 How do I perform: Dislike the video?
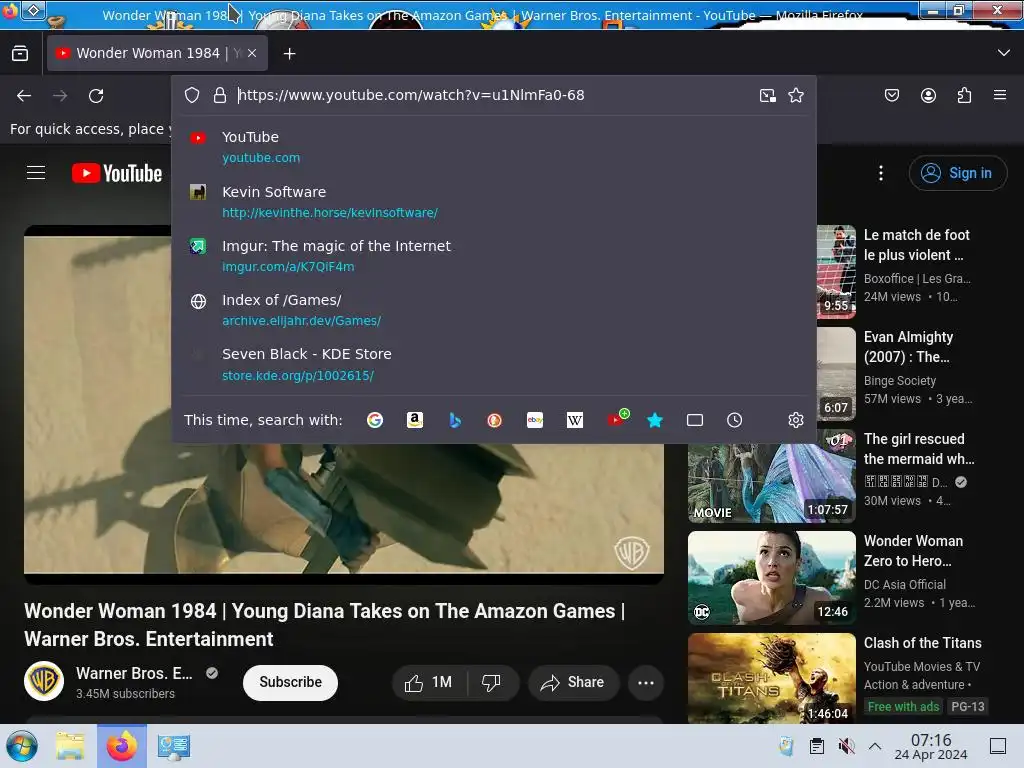(492, 682)
